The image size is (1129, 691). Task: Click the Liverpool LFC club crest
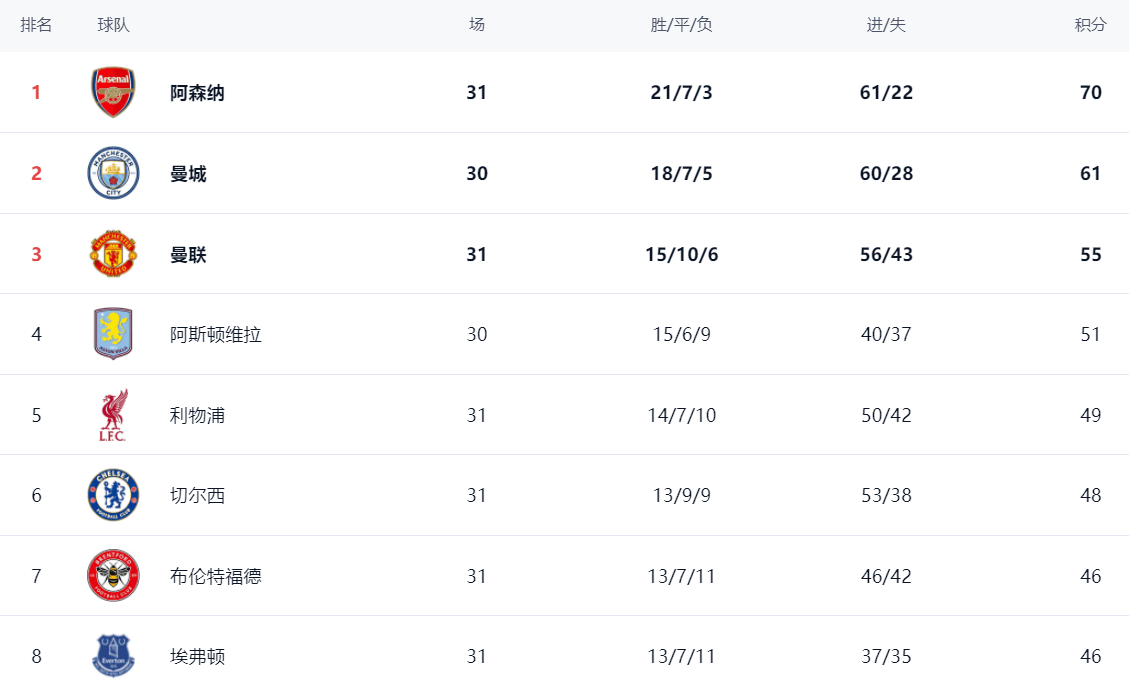coord(113,415)
